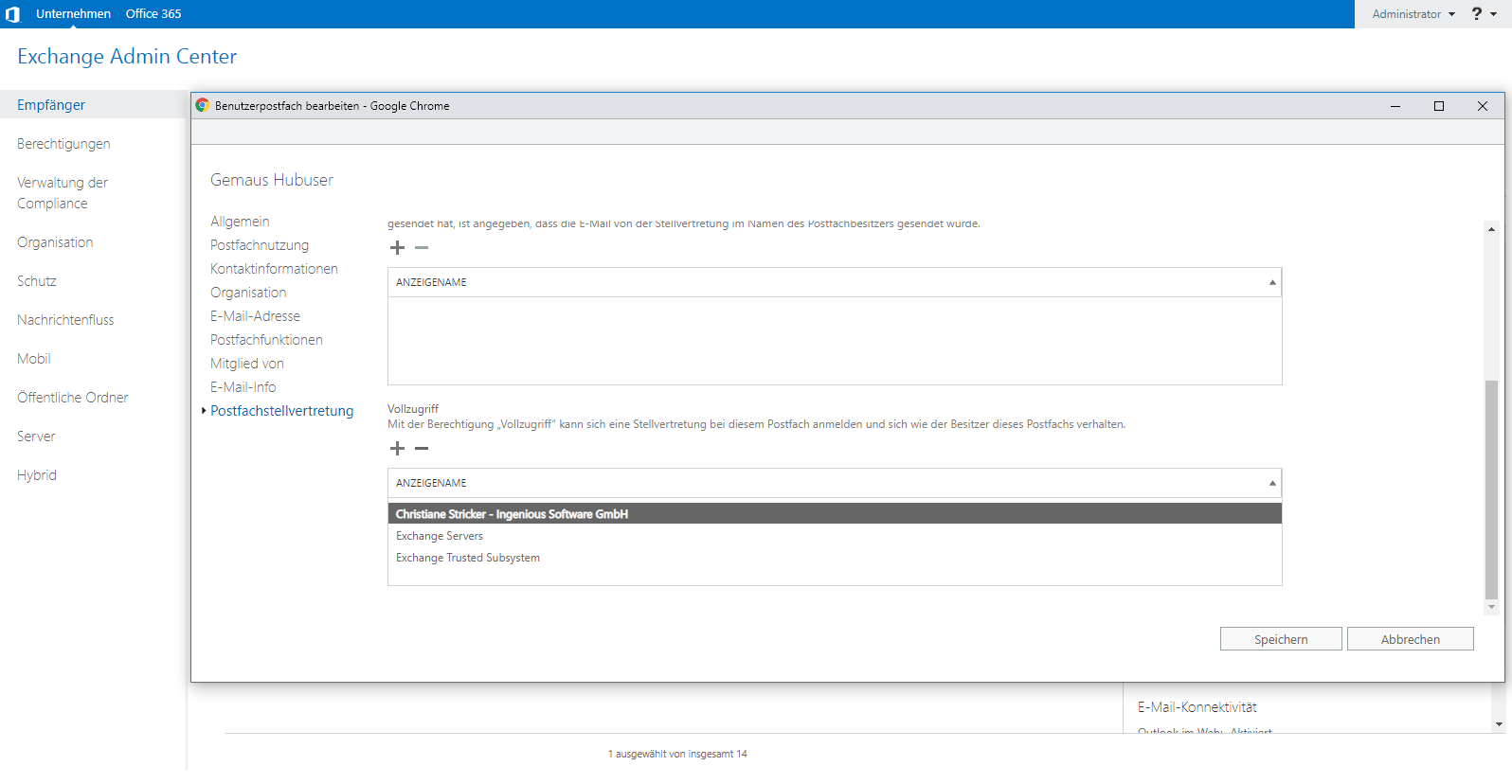
Task: Switch to the E-Mail-Adresse section
Action: [x=255, y=316]
